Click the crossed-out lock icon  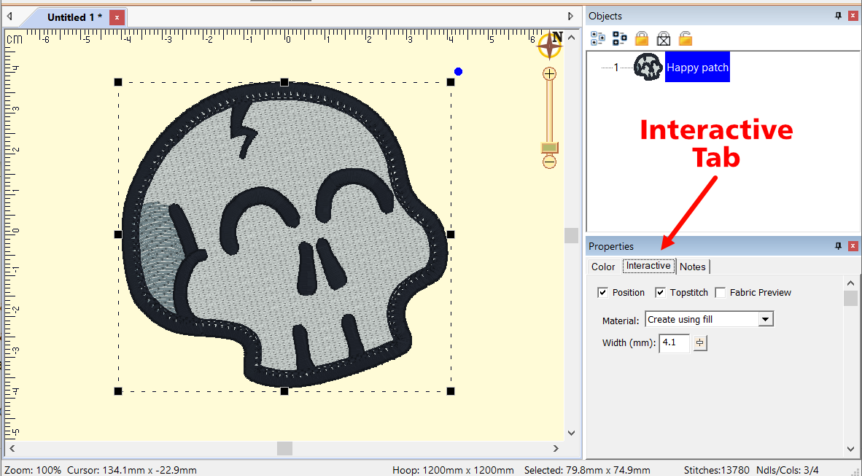click(x=663, y=38)
